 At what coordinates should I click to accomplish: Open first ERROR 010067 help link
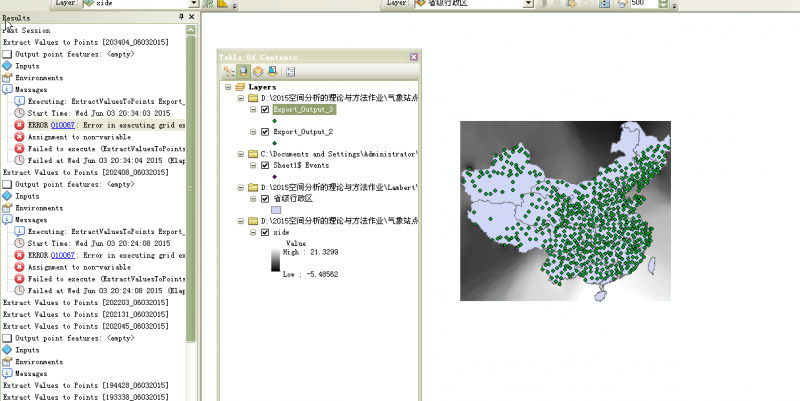63,125
